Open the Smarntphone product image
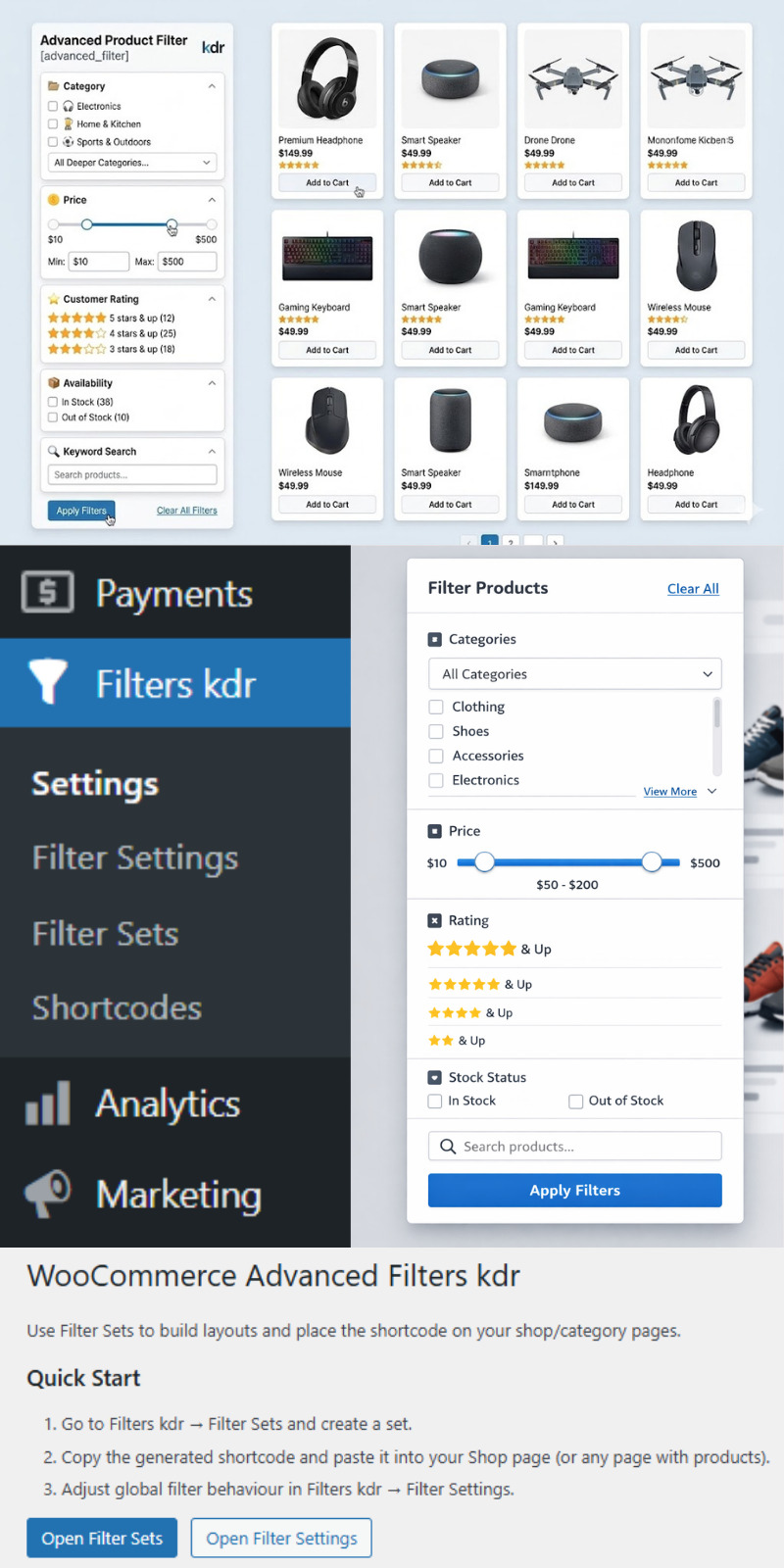The image size is (784, 1568). 573,422
